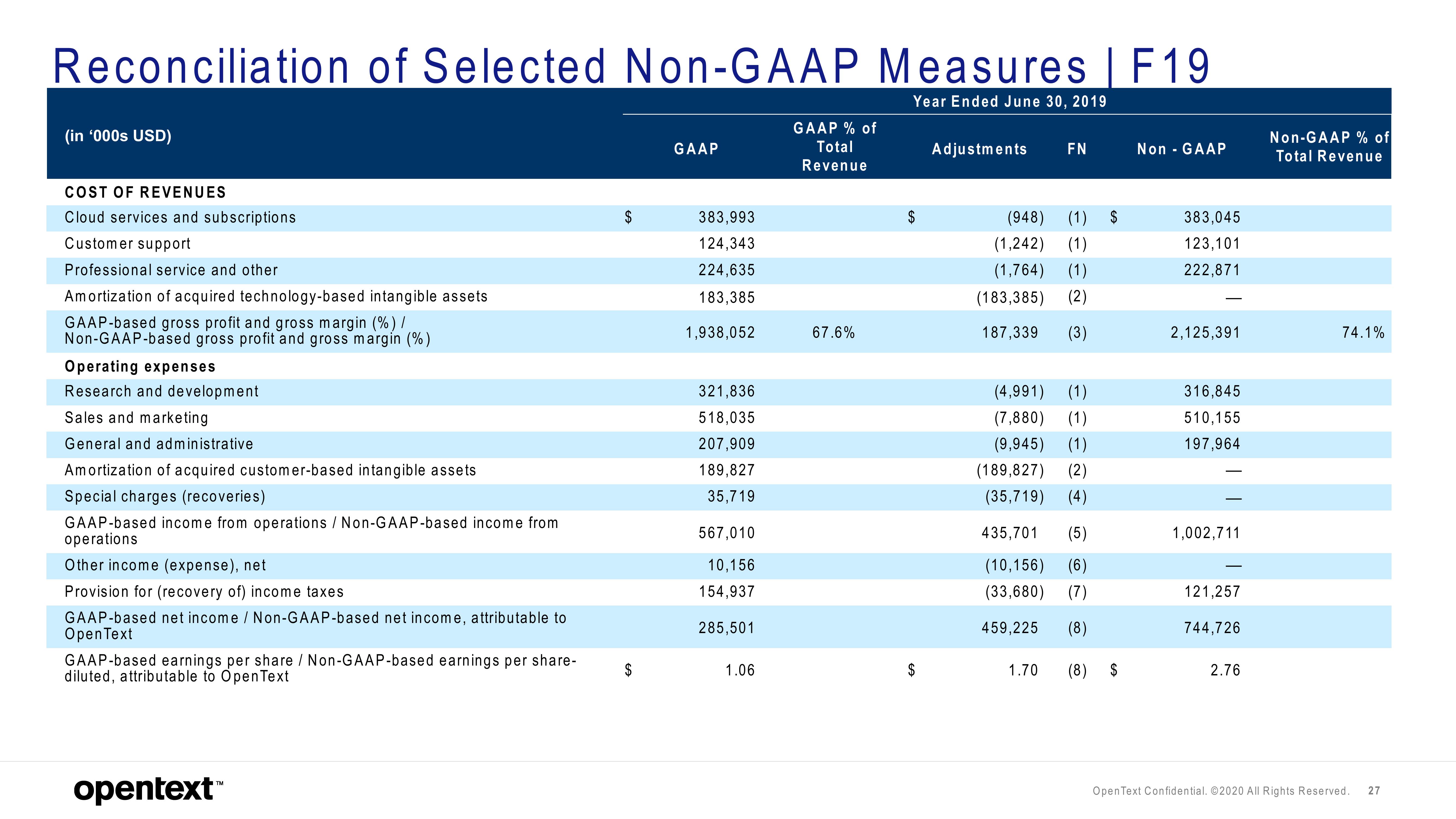Image resolution: width=1456 pixels, height=819 pixels.
Task: Select the GAAP earnings per share 1.06
Action: point(740,670)
